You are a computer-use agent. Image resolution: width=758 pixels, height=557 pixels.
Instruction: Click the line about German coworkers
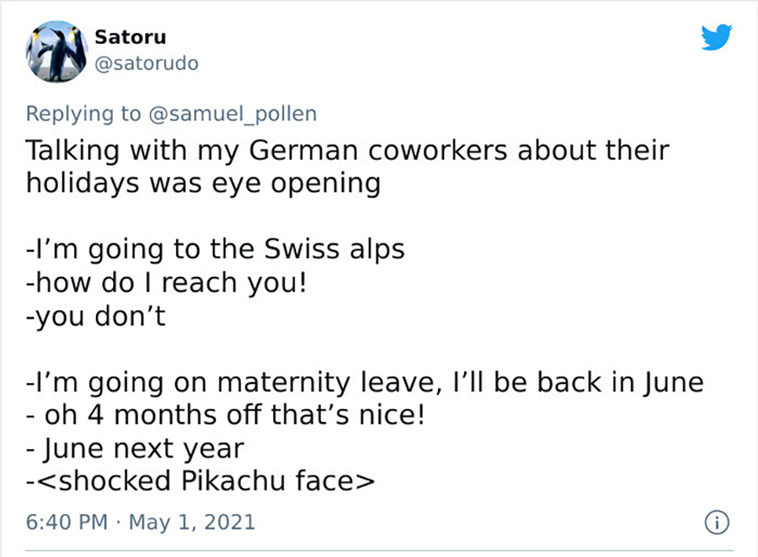pyautogui.click(x=348, y=150)
